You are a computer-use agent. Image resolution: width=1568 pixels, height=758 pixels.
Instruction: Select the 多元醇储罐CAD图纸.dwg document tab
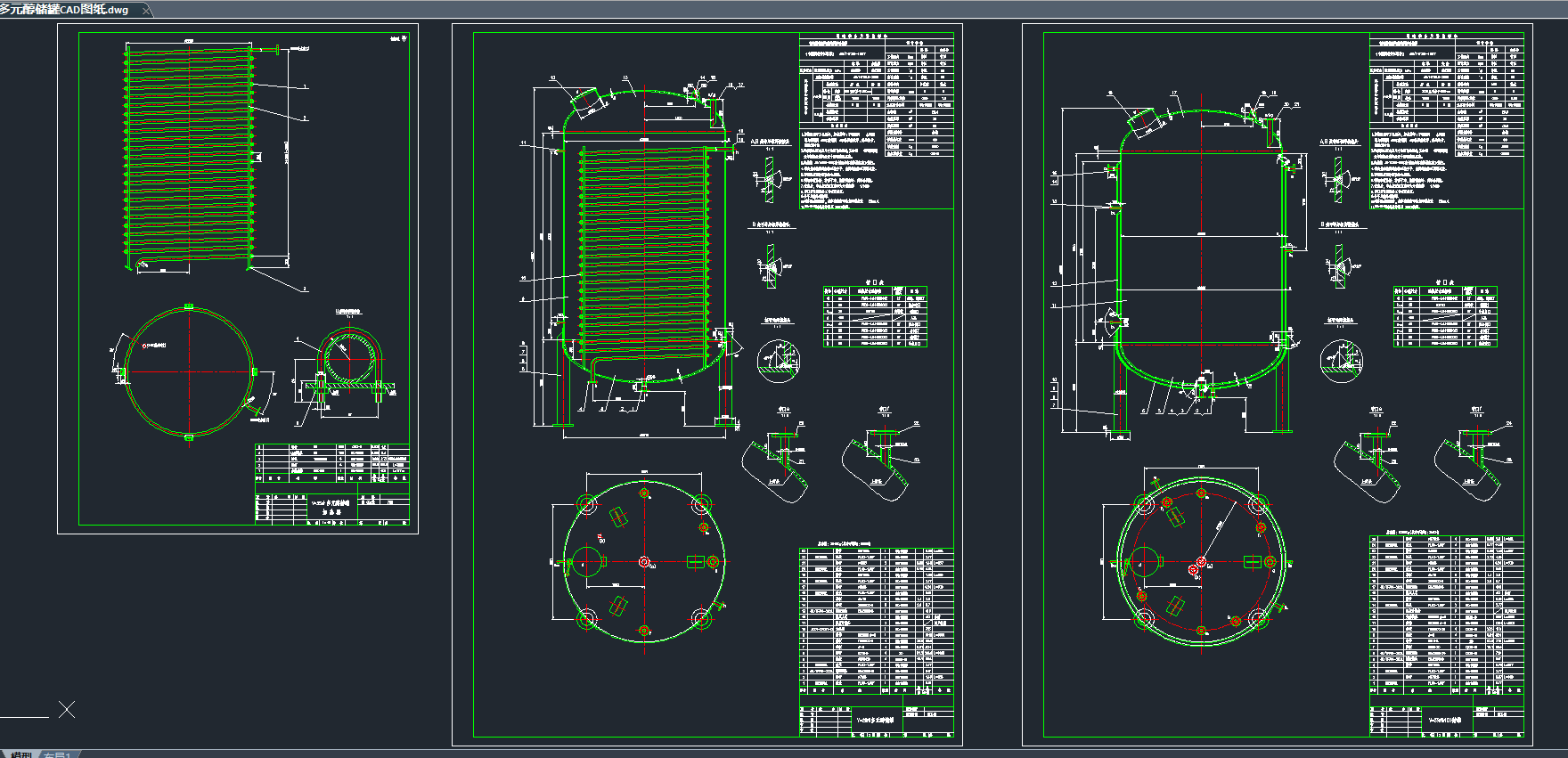coord(67,10)
